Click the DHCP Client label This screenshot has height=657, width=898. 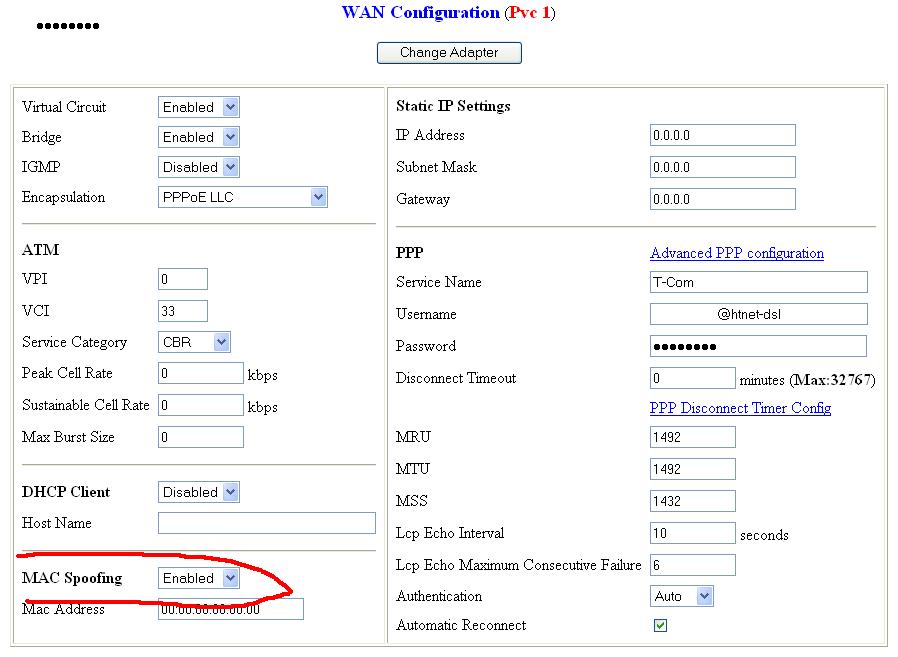click(66, 492)
